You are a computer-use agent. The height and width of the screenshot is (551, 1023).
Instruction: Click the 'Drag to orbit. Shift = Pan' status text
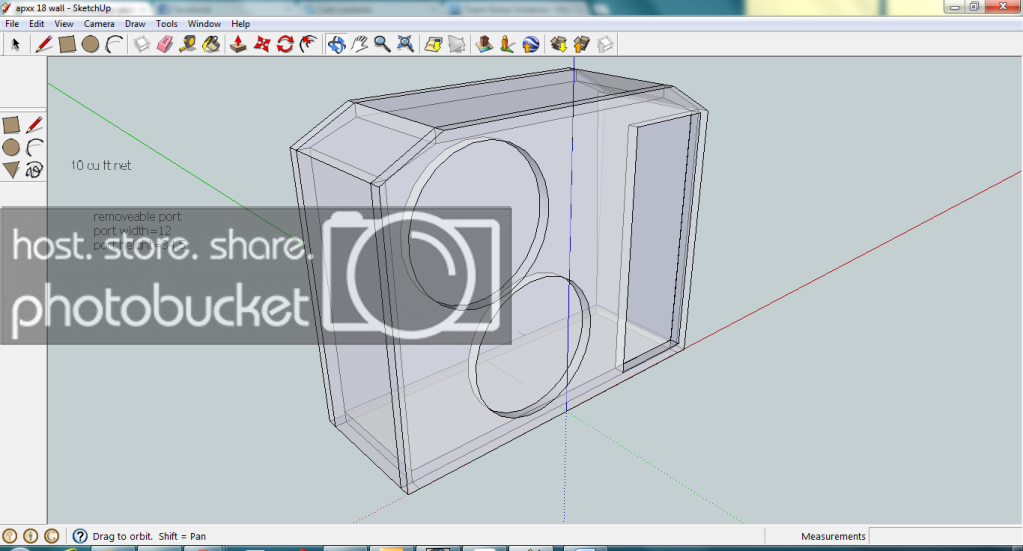(x=149, y=536)
